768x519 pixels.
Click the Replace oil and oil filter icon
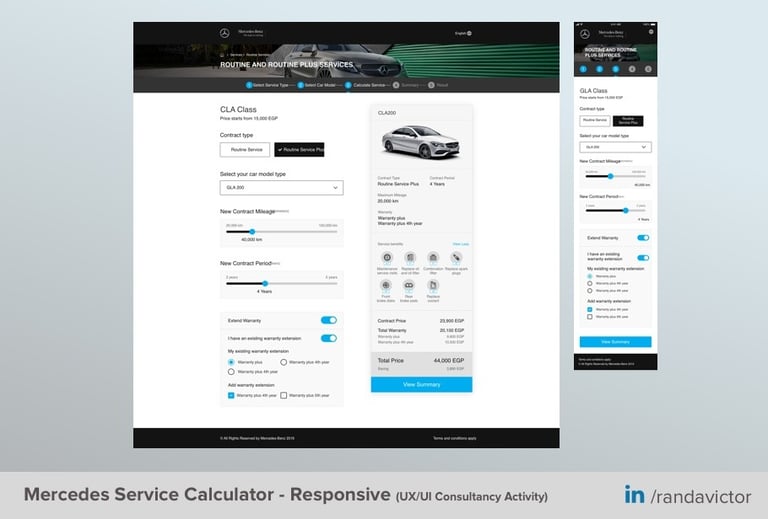pos(410,258)
